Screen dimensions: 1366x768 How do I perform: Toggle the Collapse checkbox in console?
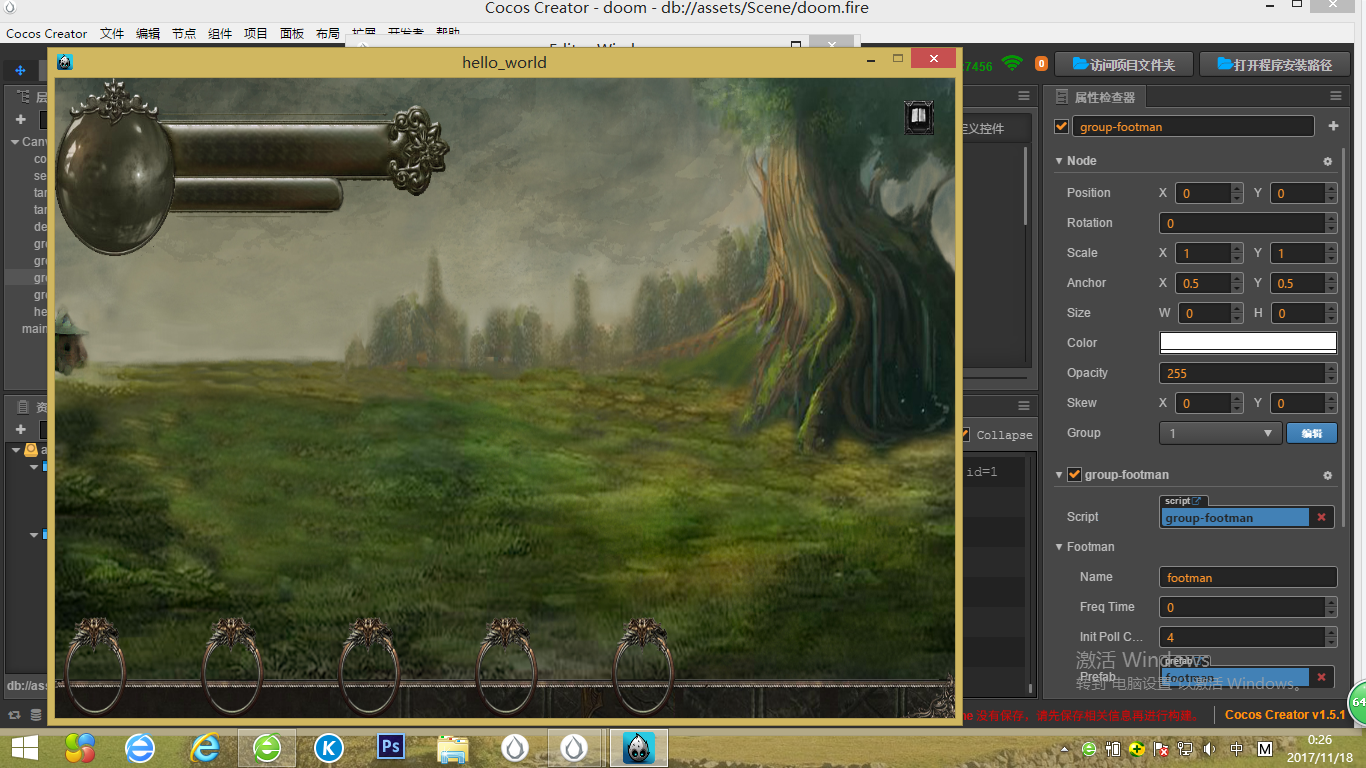click(x=965, y=435)
